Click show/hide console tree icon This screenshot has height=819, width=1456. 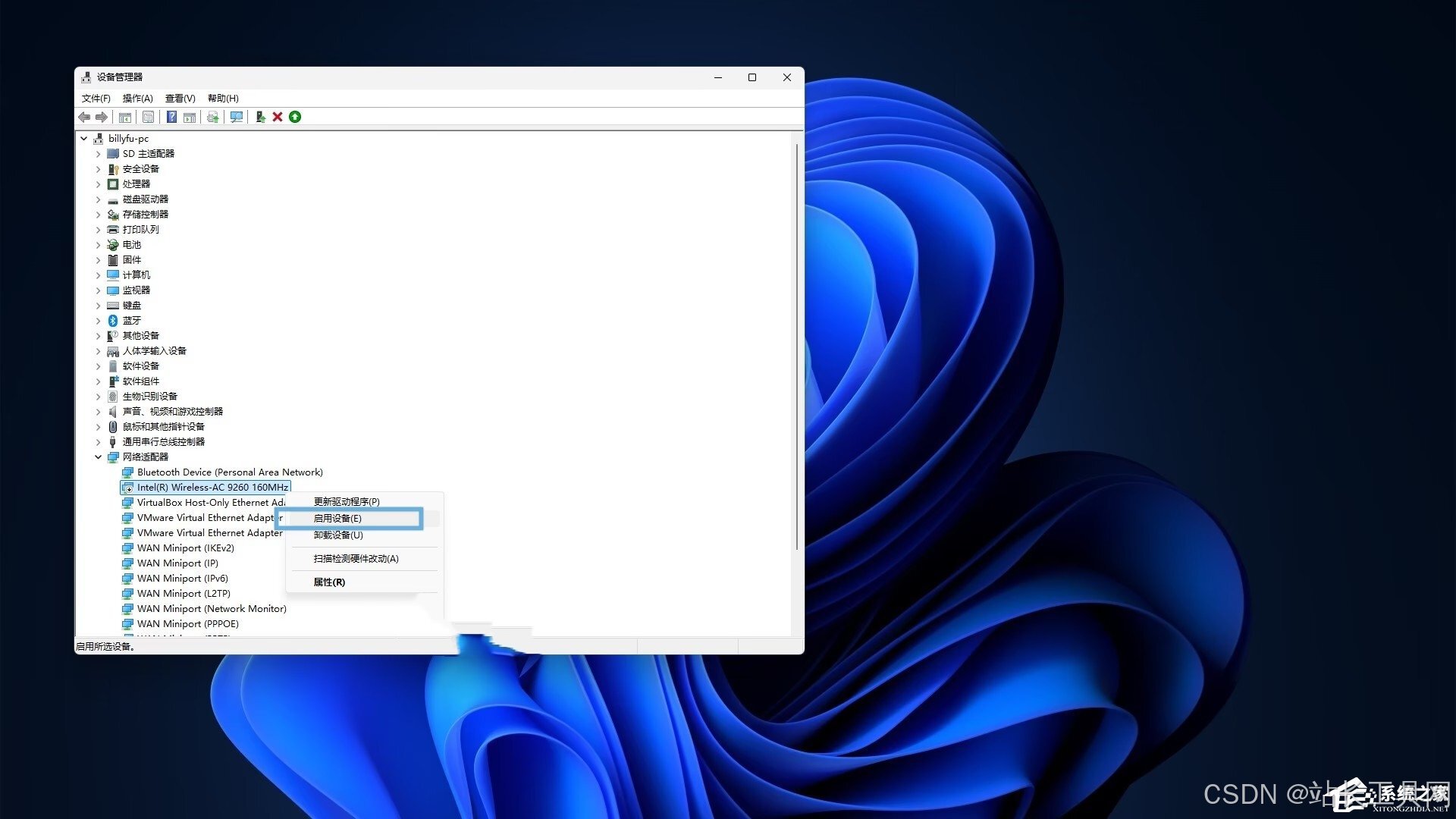tap(125, 117)
